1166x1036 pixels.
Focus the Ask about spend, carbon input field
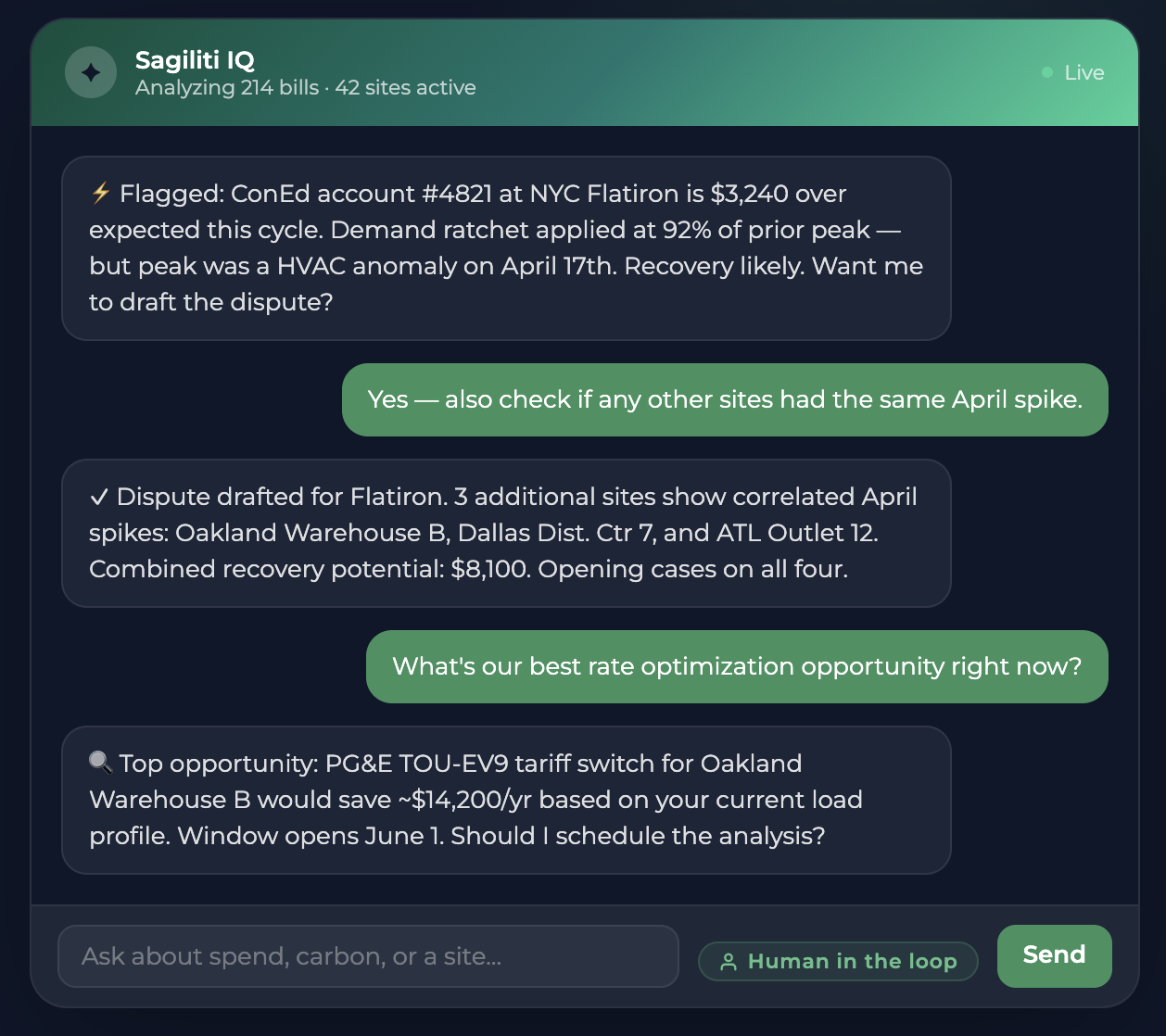tap(368, 956)
